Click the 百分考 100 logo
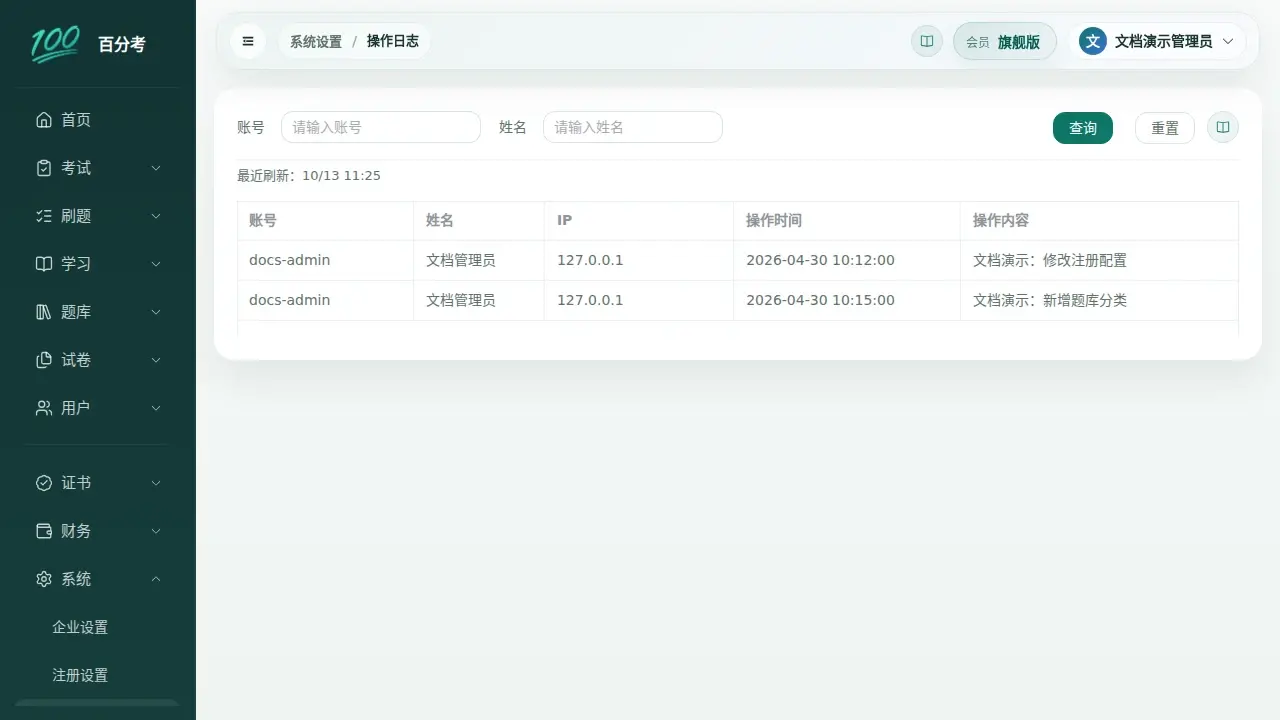This screenshot has width=1280, height=720. (55, 44)
